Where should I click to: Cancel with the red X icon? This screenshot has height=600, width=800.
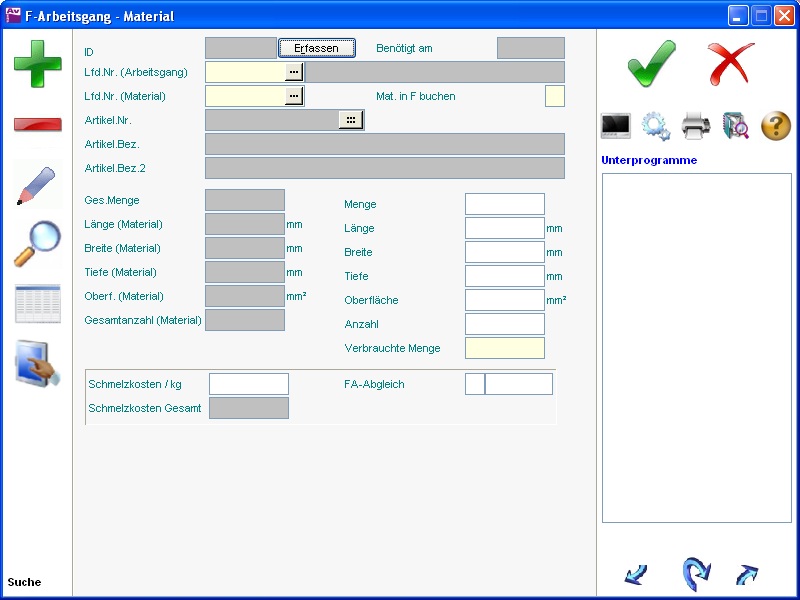tap(731, 64)
